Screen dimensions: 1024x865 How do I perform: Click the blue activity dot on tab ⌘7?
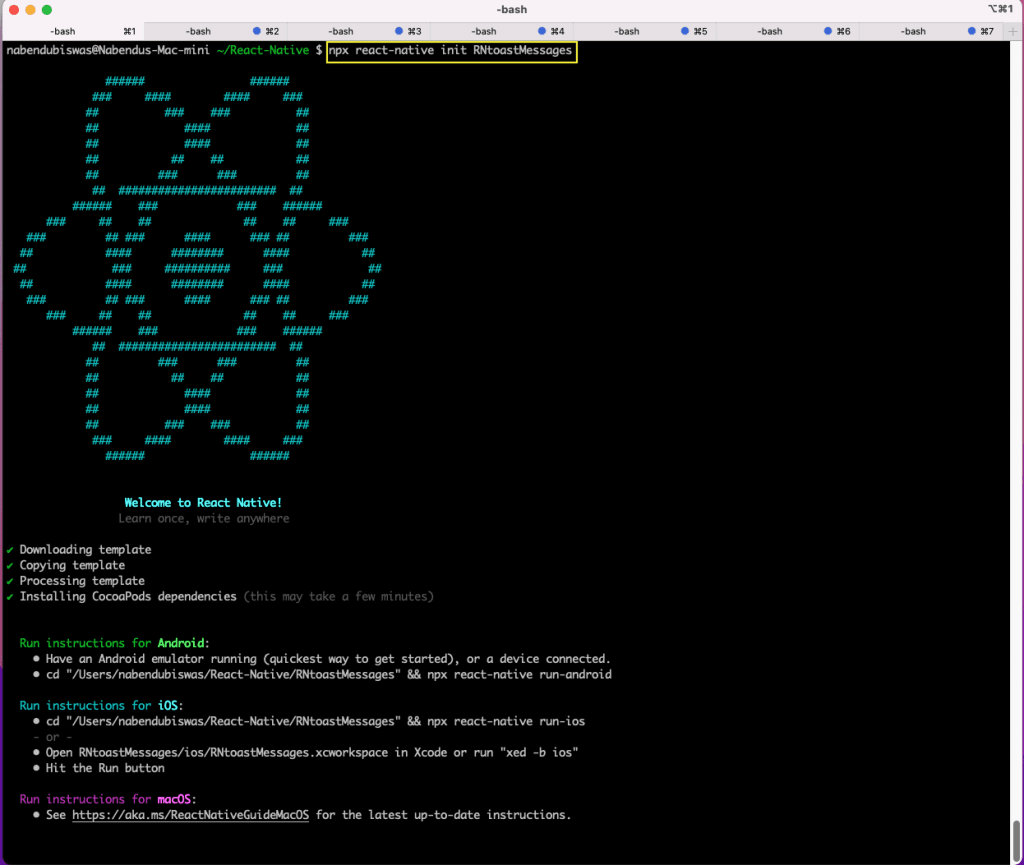click(971, 31)
